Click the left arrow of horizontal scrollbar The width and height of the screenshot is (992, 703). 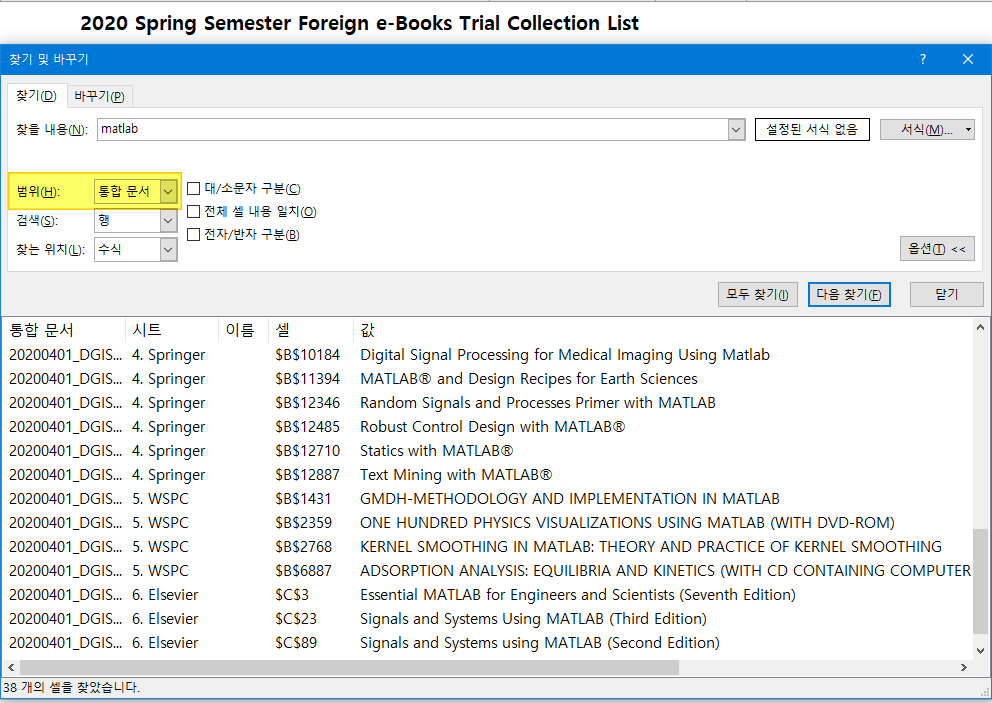[x=11, y=668]
